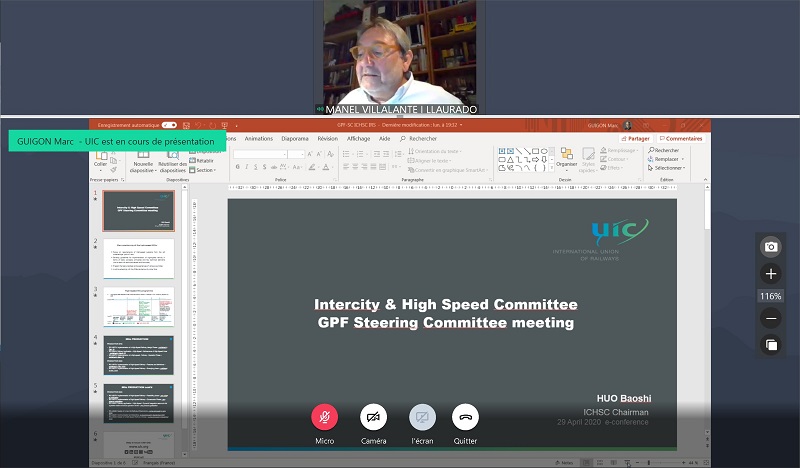This screenshot has width=800, height=468.
Task: Select slide 1 thumbnail in the panel
Action: (x=139, y=211)
